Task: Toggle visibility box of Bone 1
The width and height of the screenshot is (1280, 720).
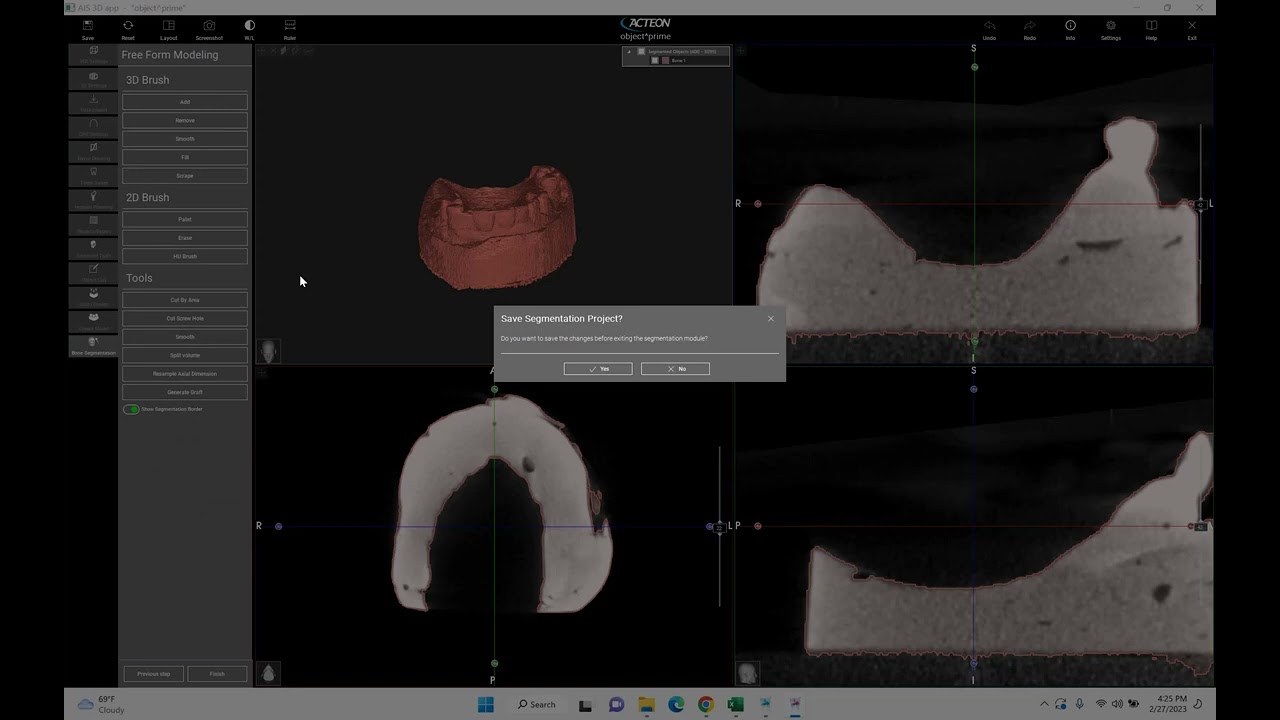Action: (655, 60)
